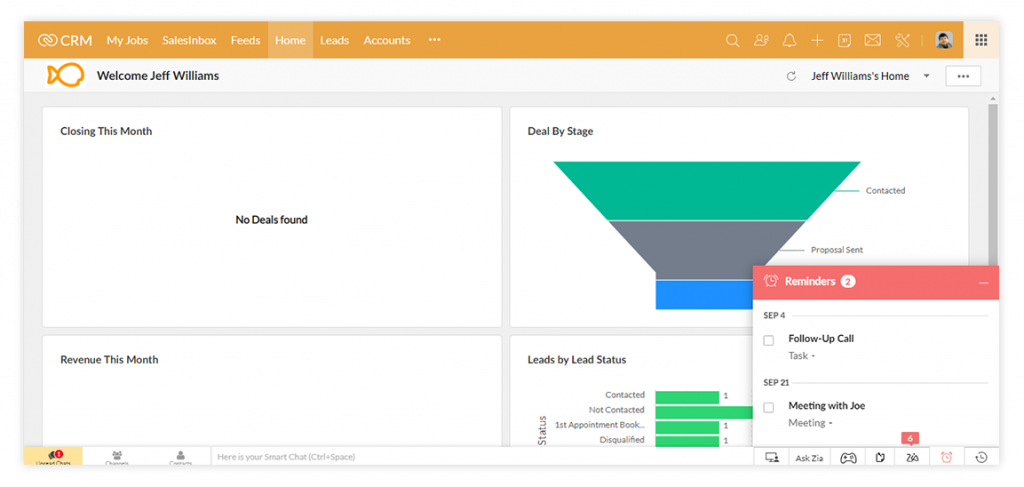
Task: Refresh the home dashboard
Action: pos(791,76)
